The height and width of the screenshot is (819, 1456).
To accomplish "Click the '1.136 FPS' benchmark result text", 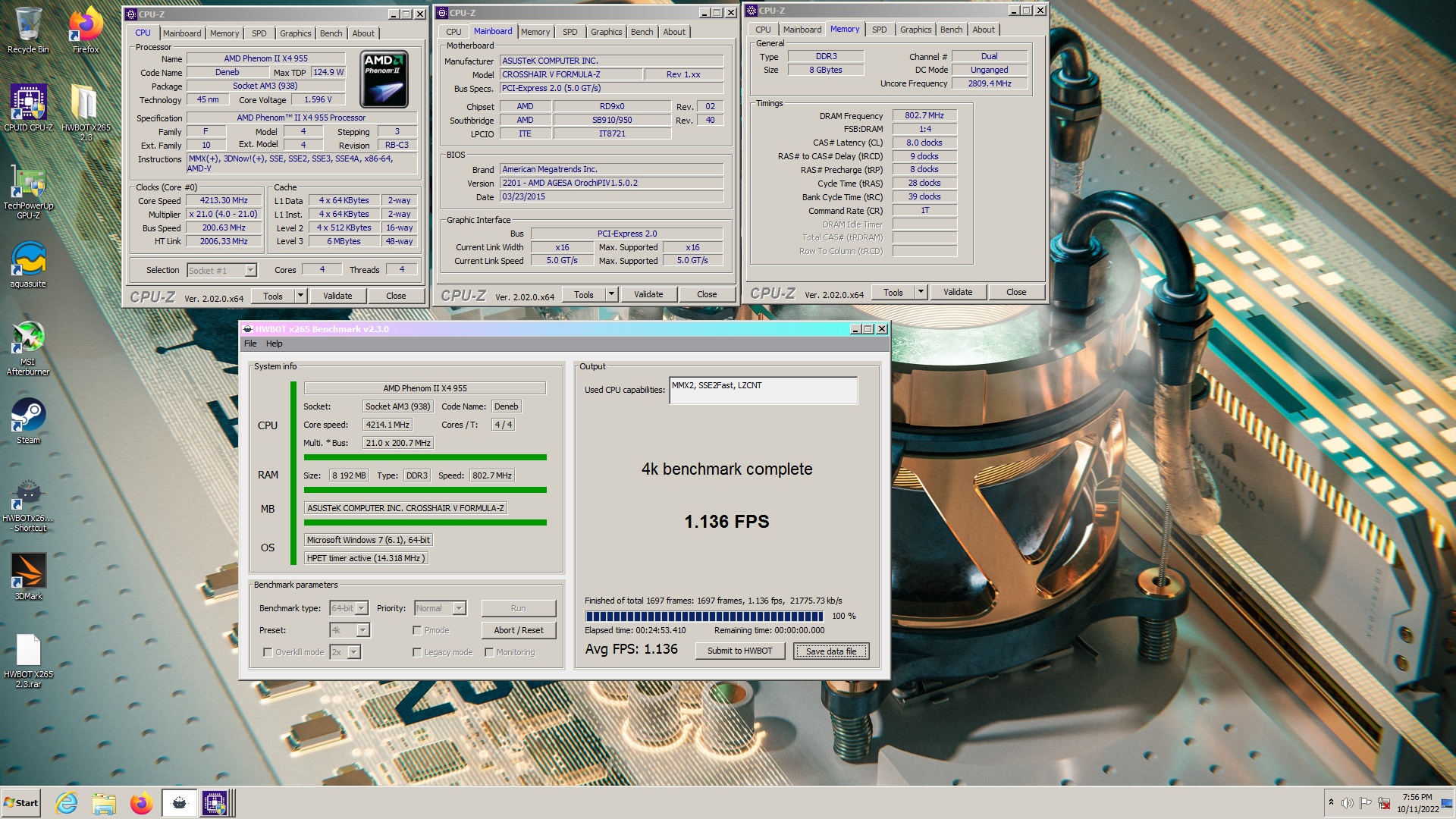I will tap(726, 522).
